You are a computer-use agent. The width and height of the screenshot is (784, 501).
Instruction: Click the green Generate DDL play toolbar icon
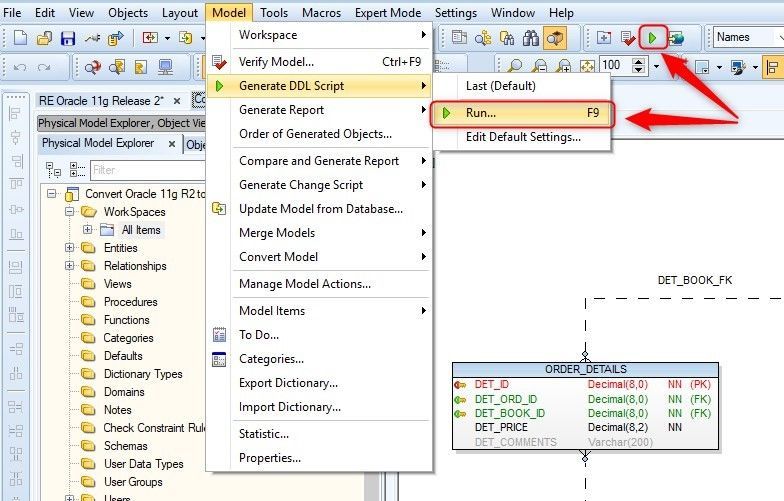[x=652, y=38]
